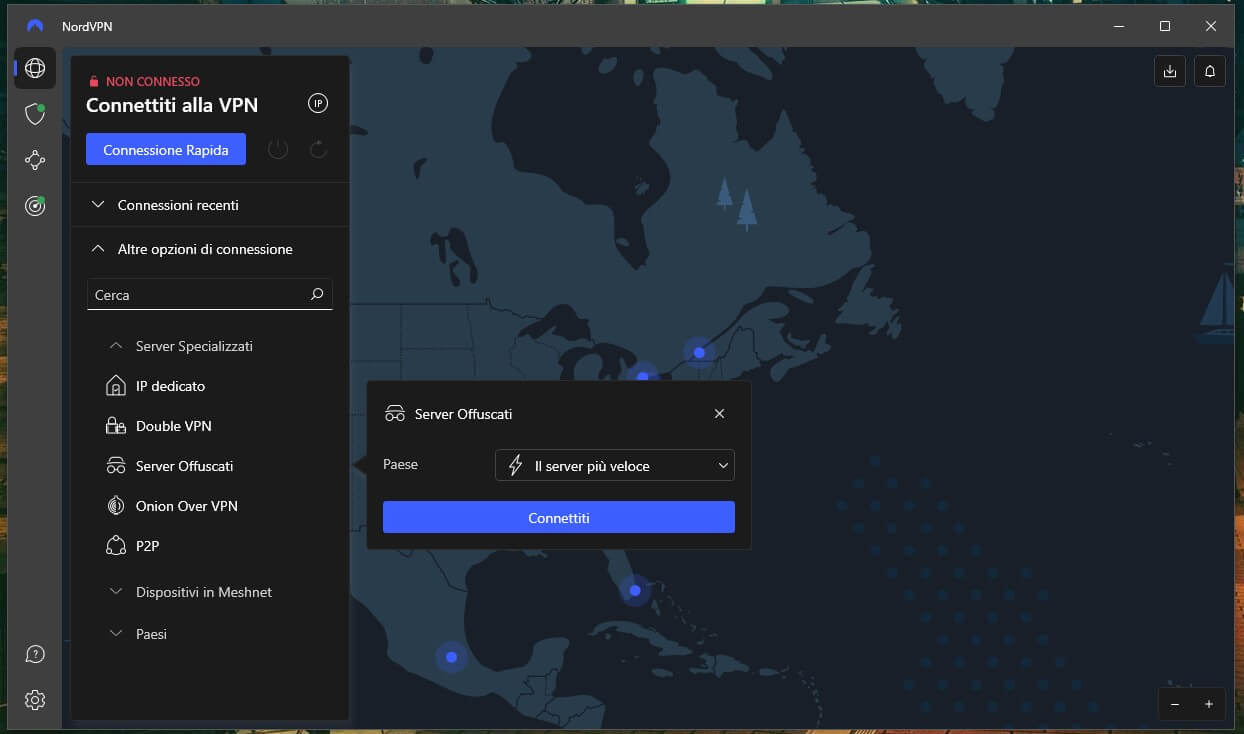Open settings gear icon in sidebar

(x=35, y=700)
